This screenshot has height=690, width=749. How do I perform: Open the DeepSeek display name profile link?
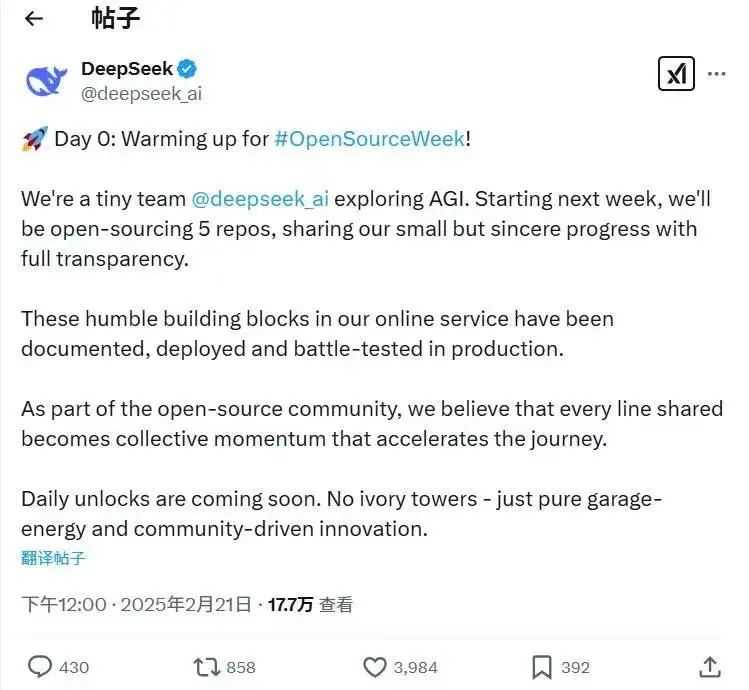click(x=127, y=69)
